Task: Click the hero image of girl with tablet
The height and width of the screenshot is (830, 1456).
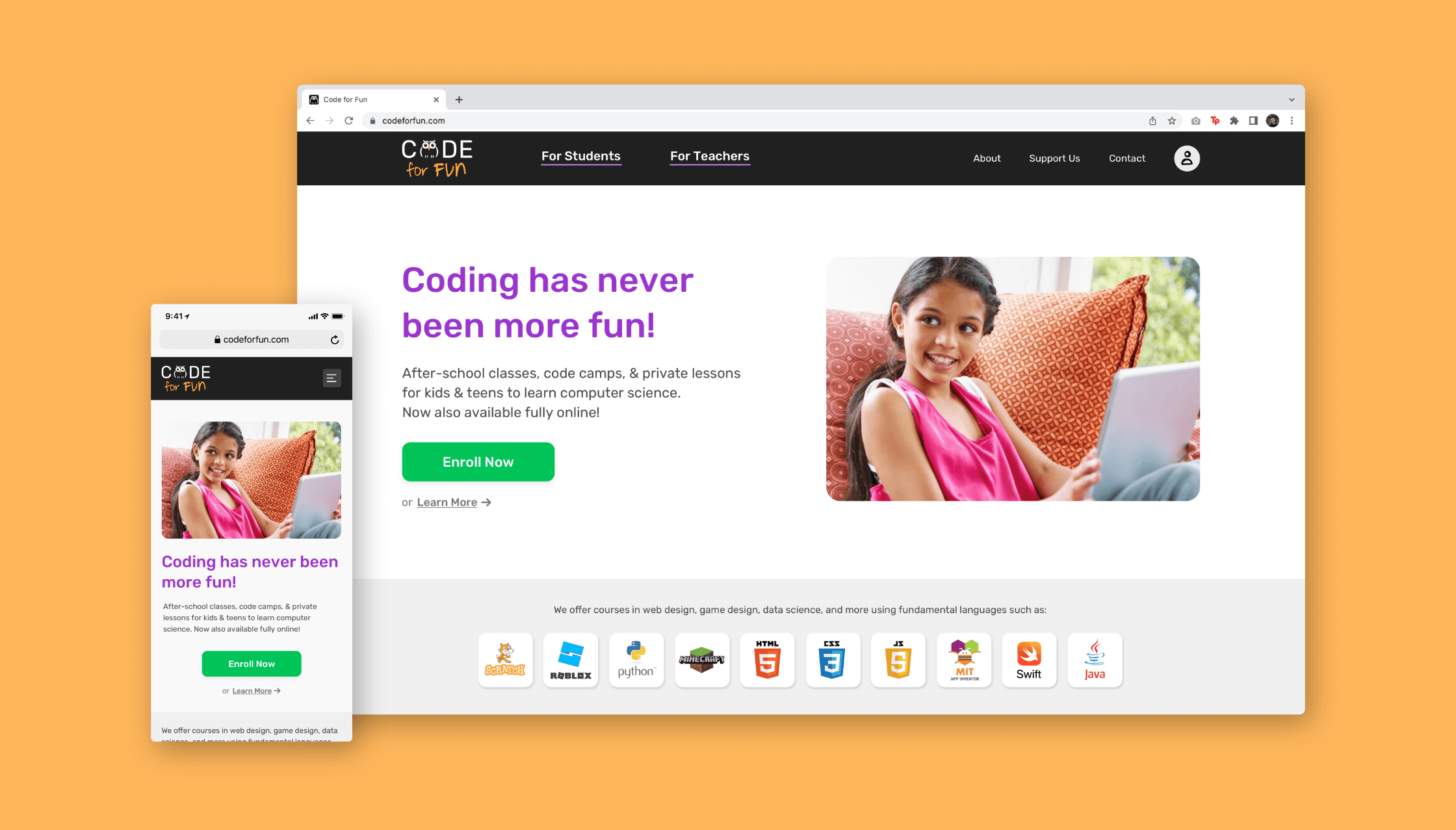Action: pos(1013,377)
